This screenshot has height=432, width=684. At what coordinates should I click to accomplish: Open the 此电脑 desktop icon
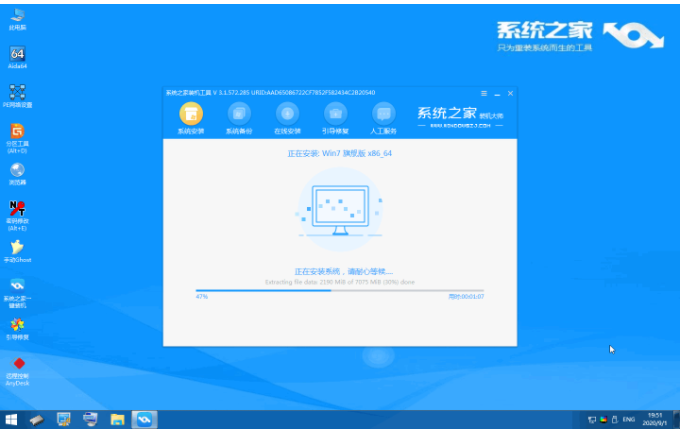(18, 20)
